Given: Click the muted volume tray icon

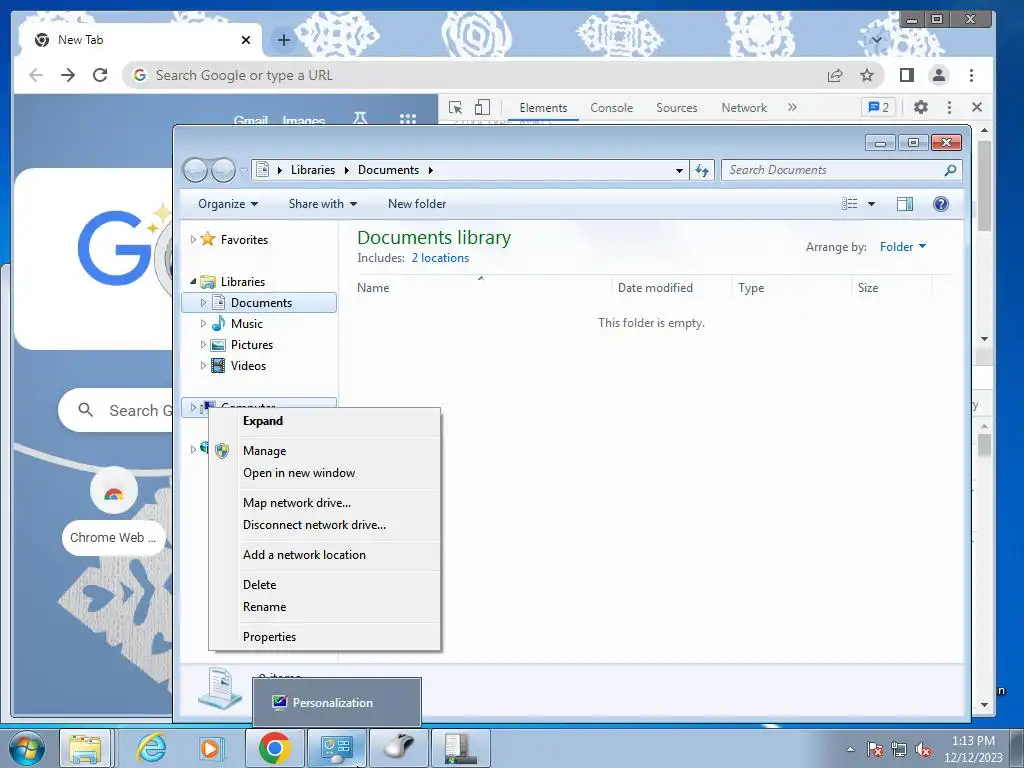Looking at the screenshot, I should point(923,750).
